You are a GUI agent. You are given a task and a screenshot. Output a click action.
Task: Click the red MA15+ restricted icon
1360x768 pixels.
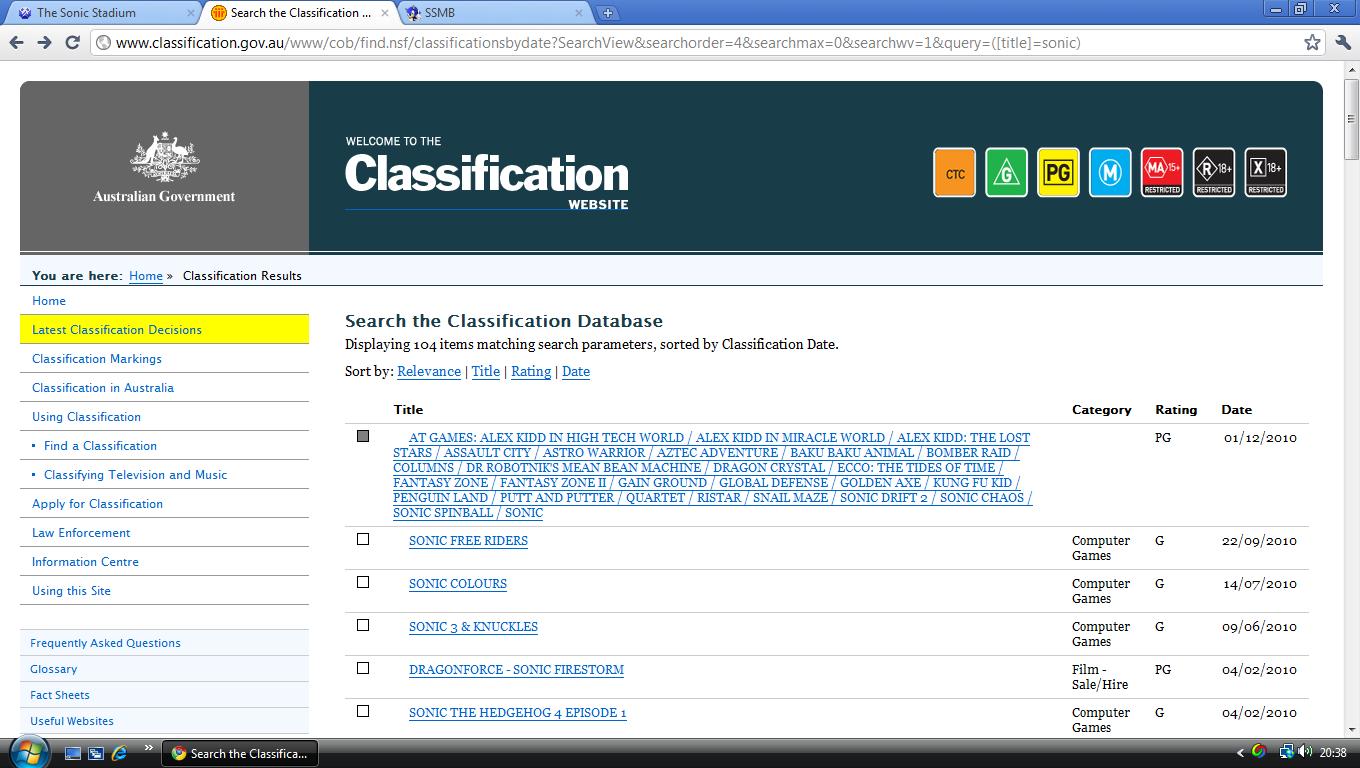pos(1162,173)
